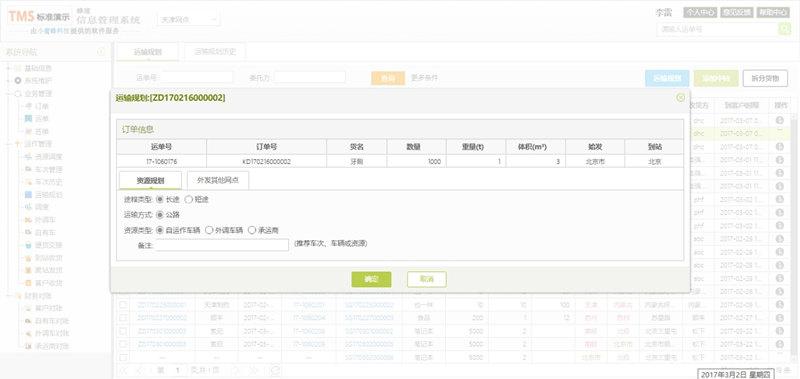This screenshot has width=800, height=379.
Task: Click the 拆分货物 button
Action: tap(765, 79)
